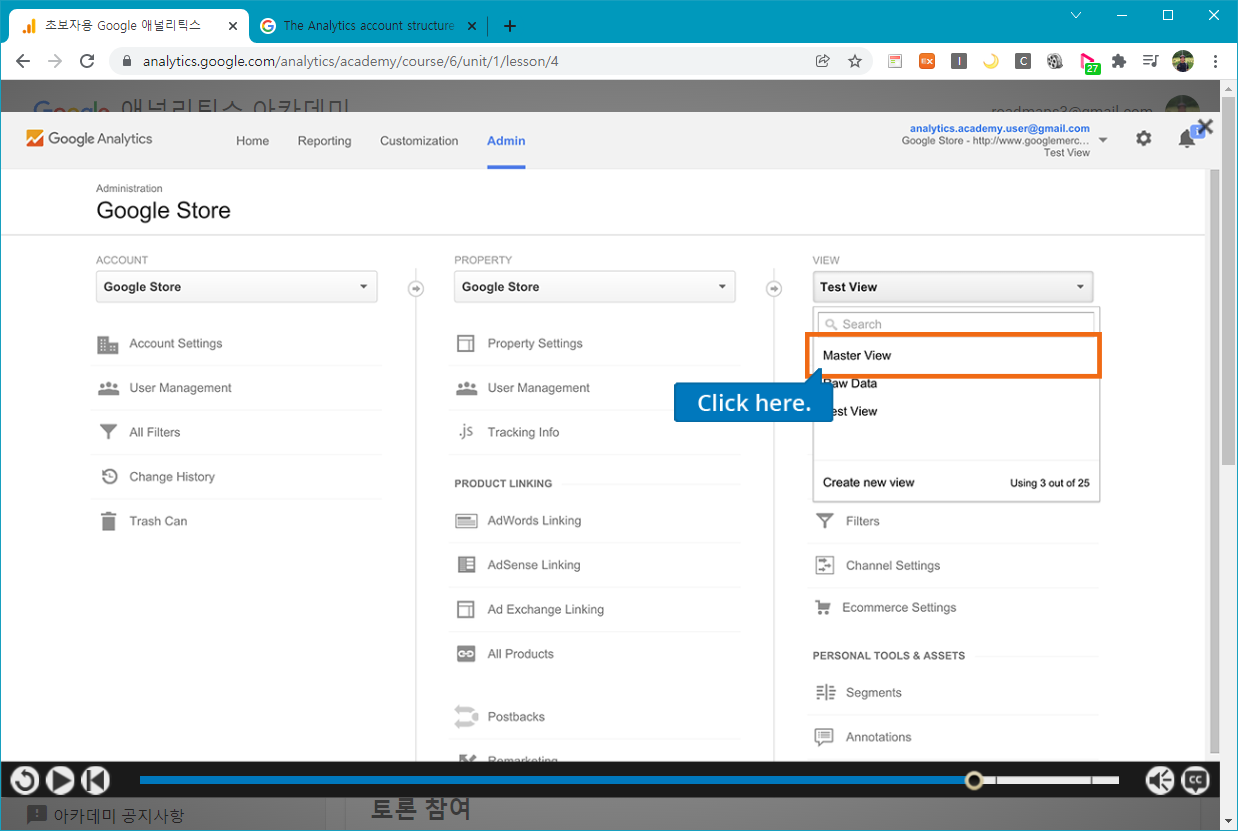Open the notifications bell icon
Viewport: 1238px width, 831px height.
tap(1187, 139)
